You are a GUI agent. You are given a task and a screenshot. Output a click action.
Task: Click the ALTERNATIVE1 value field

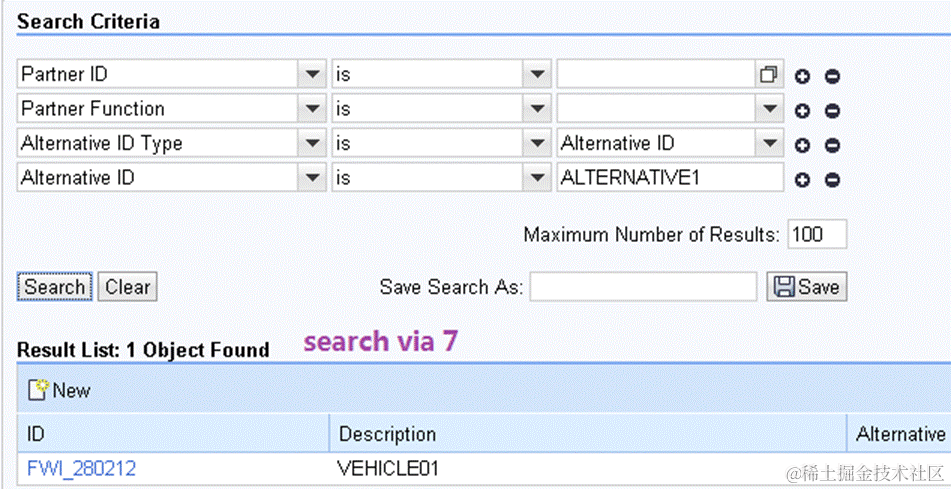click(670, 178)
